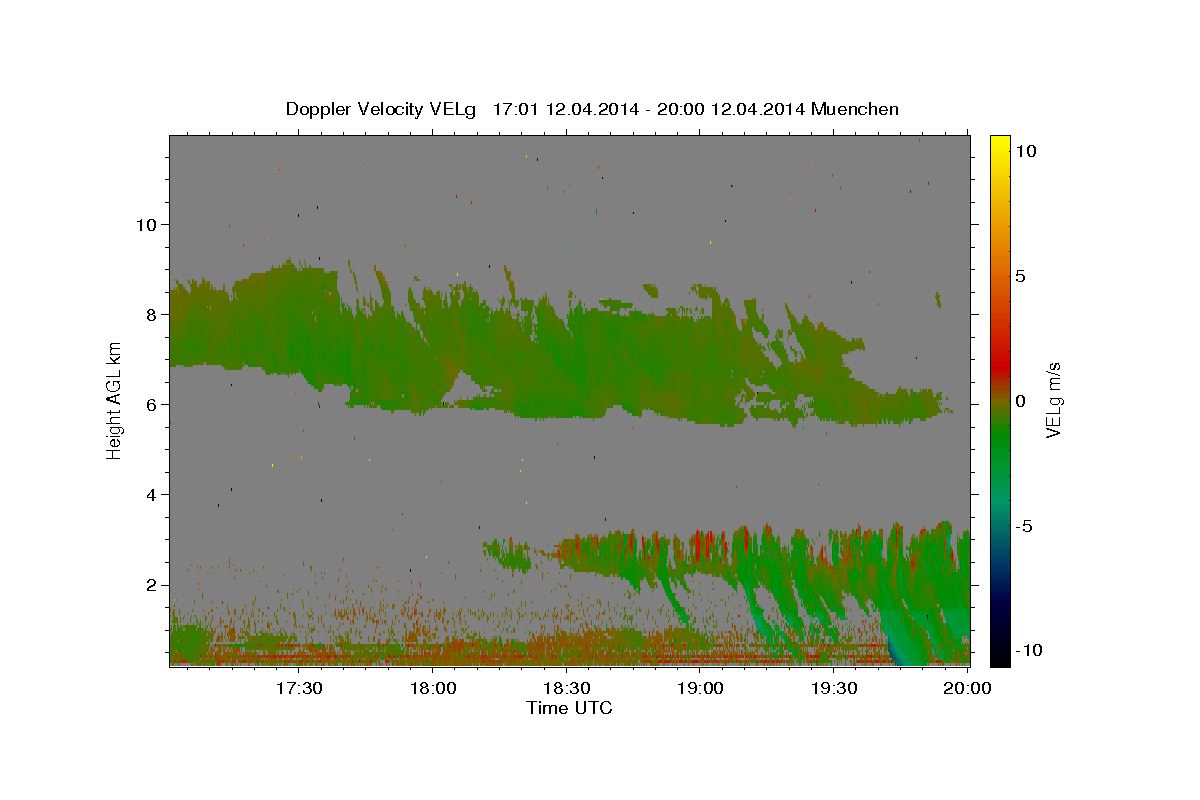Click the height tick label 4
The height and width of the screenshot is (800, 1200).
[151, 494]
